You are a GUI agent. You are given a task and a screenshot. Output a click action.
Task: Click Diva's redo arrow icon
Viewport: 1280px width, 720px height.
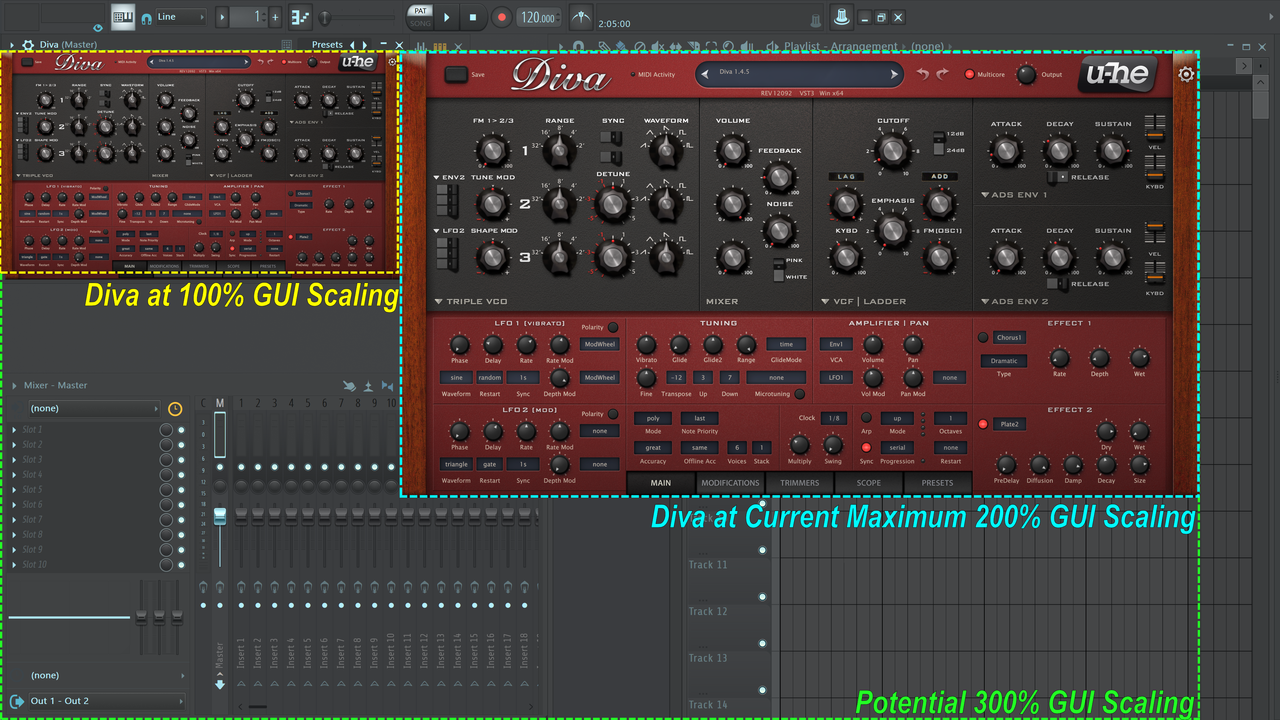coord(941,73)
